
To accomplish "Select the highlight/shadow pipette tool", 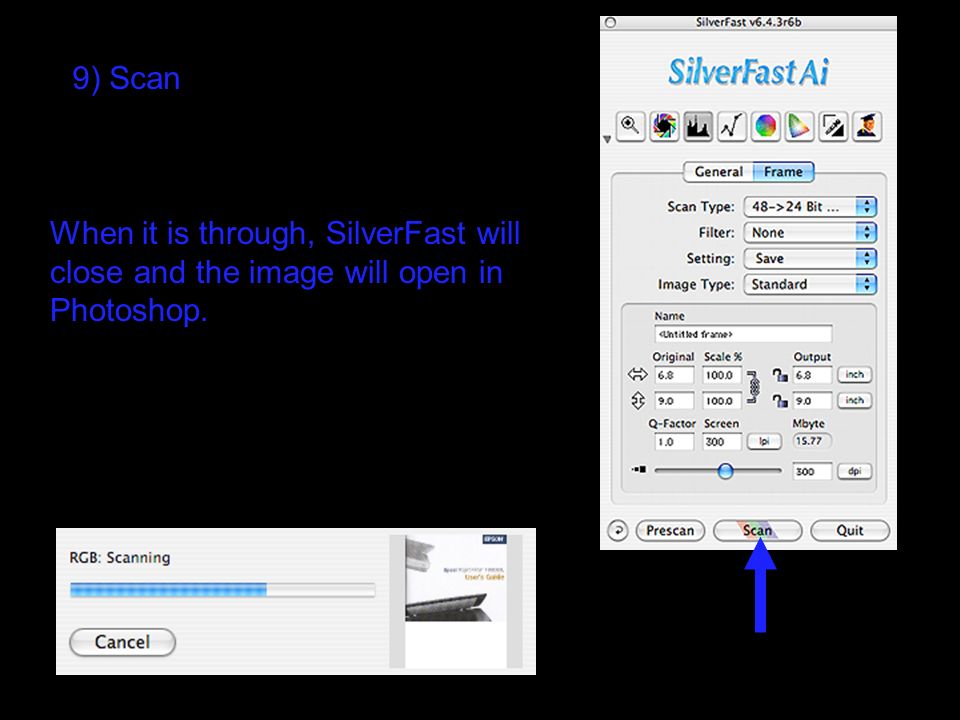I will coord(833,127).
